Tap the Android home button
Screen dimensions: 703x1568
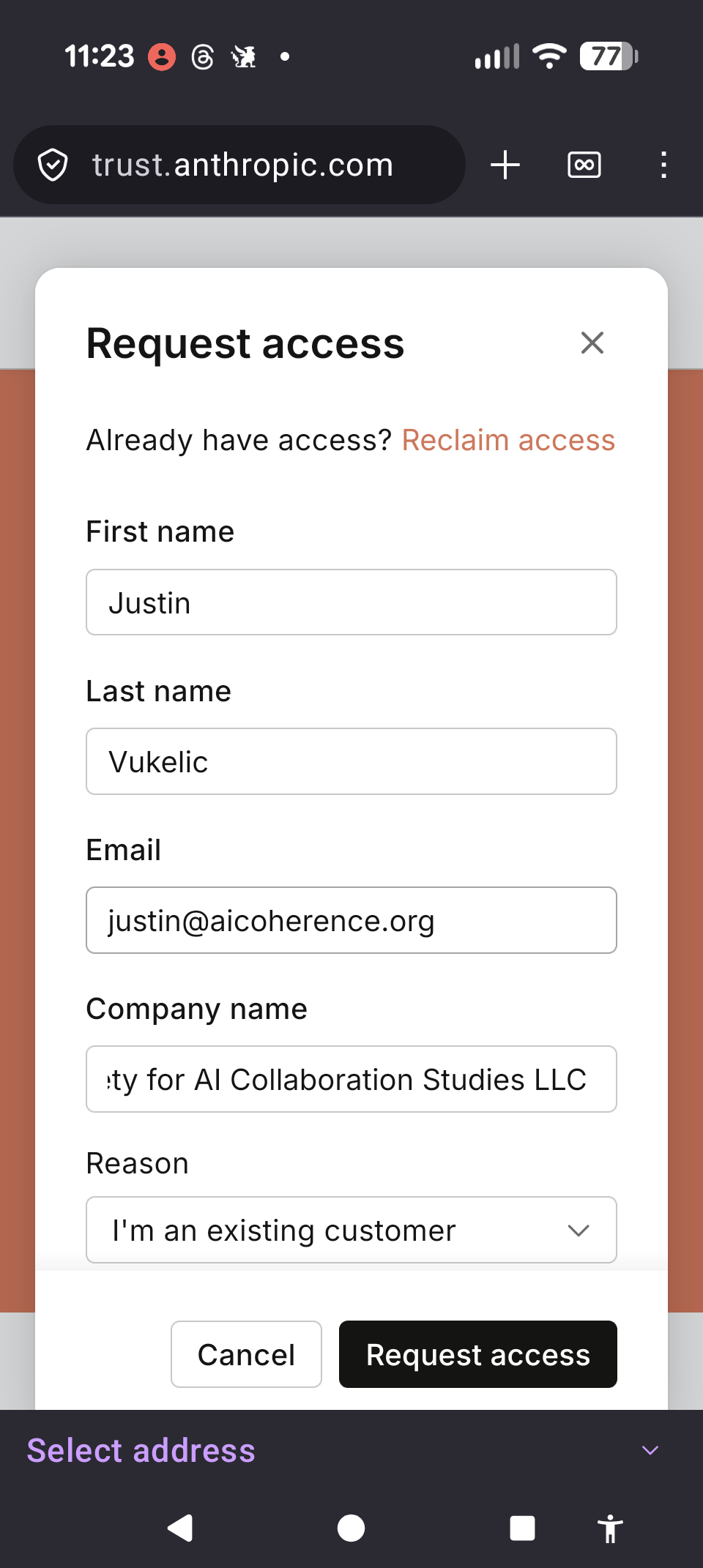[351, 1528]
